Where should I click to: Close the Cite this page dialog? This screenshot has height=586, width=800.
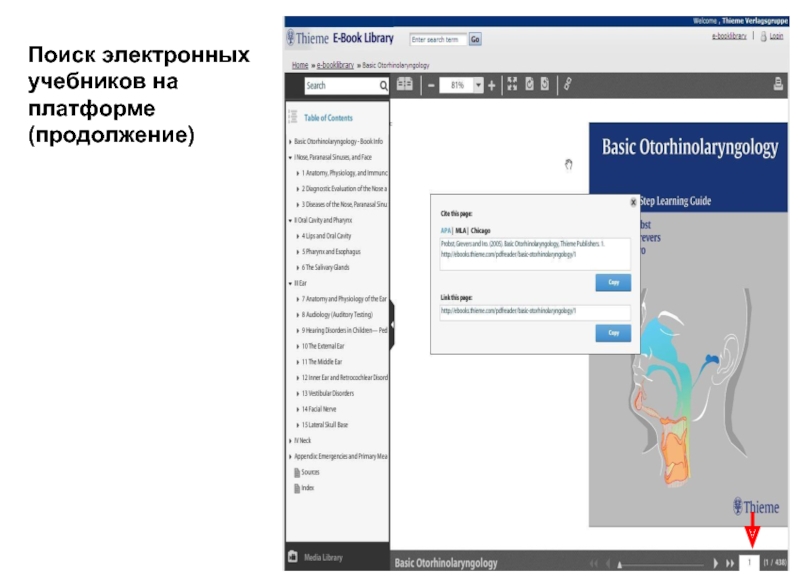point(633,202)
